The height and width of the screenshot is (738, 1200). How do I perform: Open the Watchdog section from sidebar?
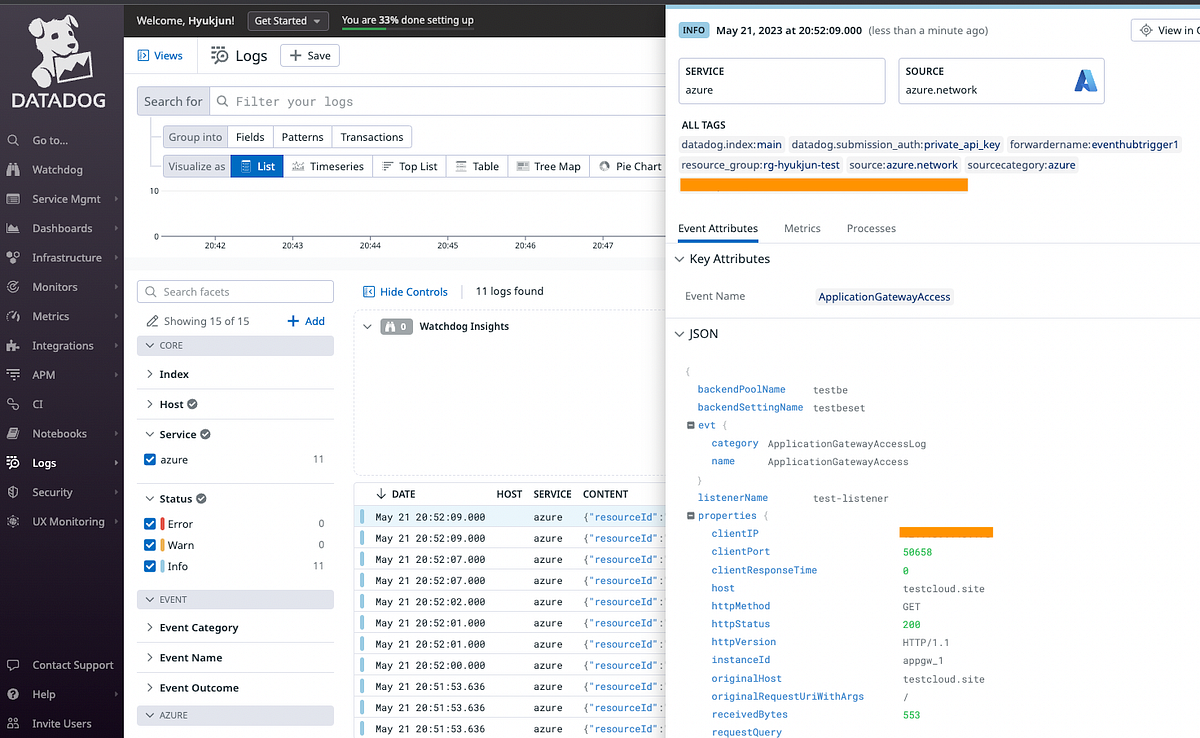pyautogui.click(x=62, y=169)
